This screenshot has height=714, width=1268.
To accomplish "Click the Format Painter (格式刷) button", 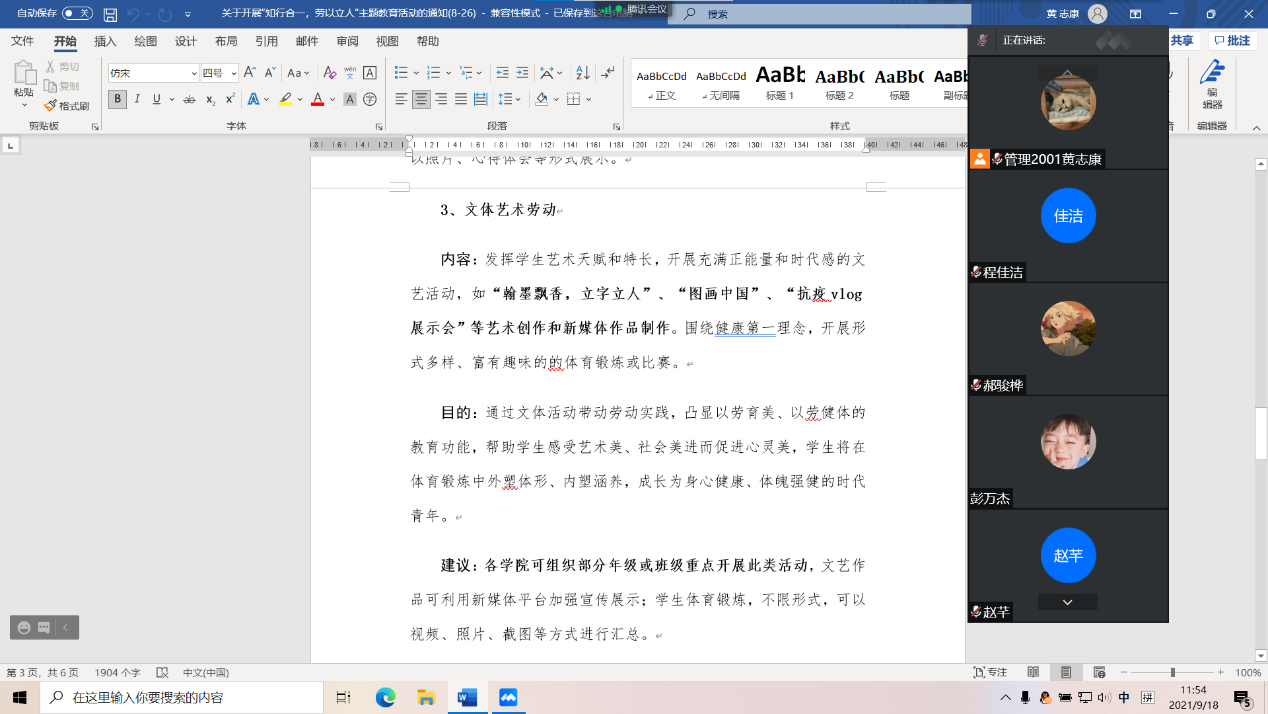I will (67, 105).
